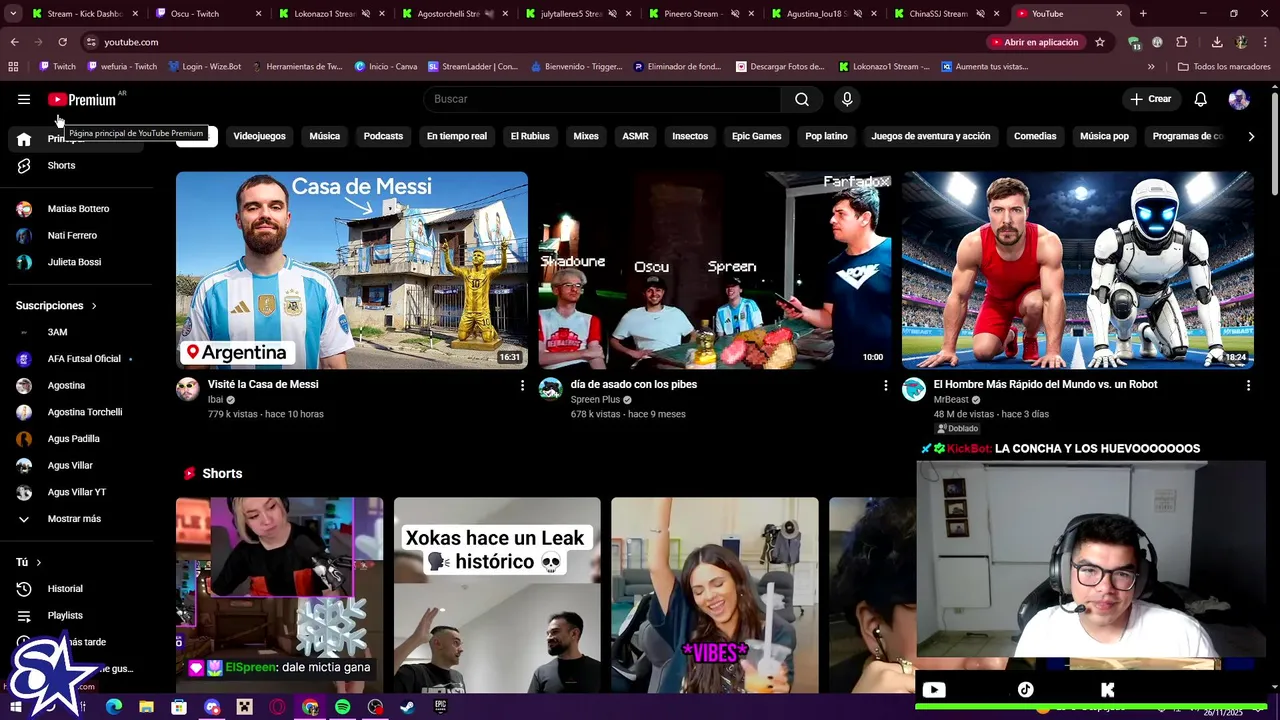Open Playlists in the sidebar
Viewport: 1280px width, 720px height.
coord(65,616)
